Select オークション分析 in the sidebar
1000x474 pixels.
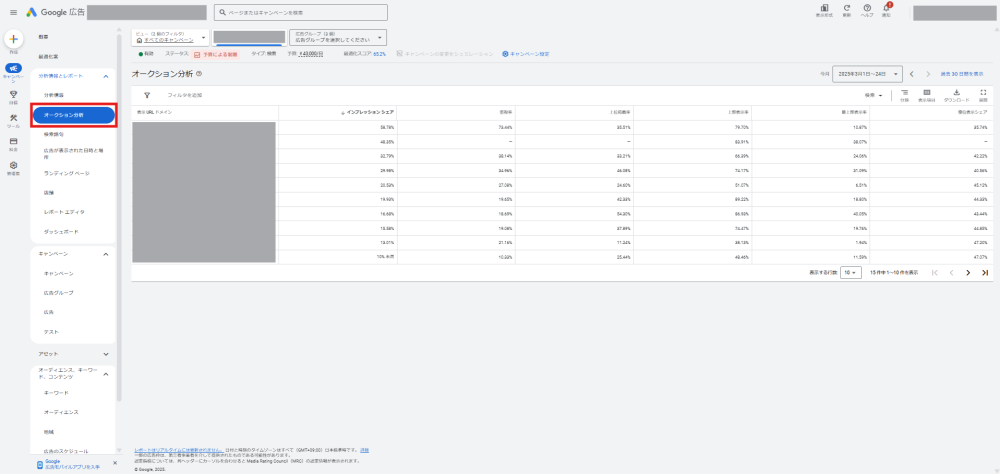(75, 115)
